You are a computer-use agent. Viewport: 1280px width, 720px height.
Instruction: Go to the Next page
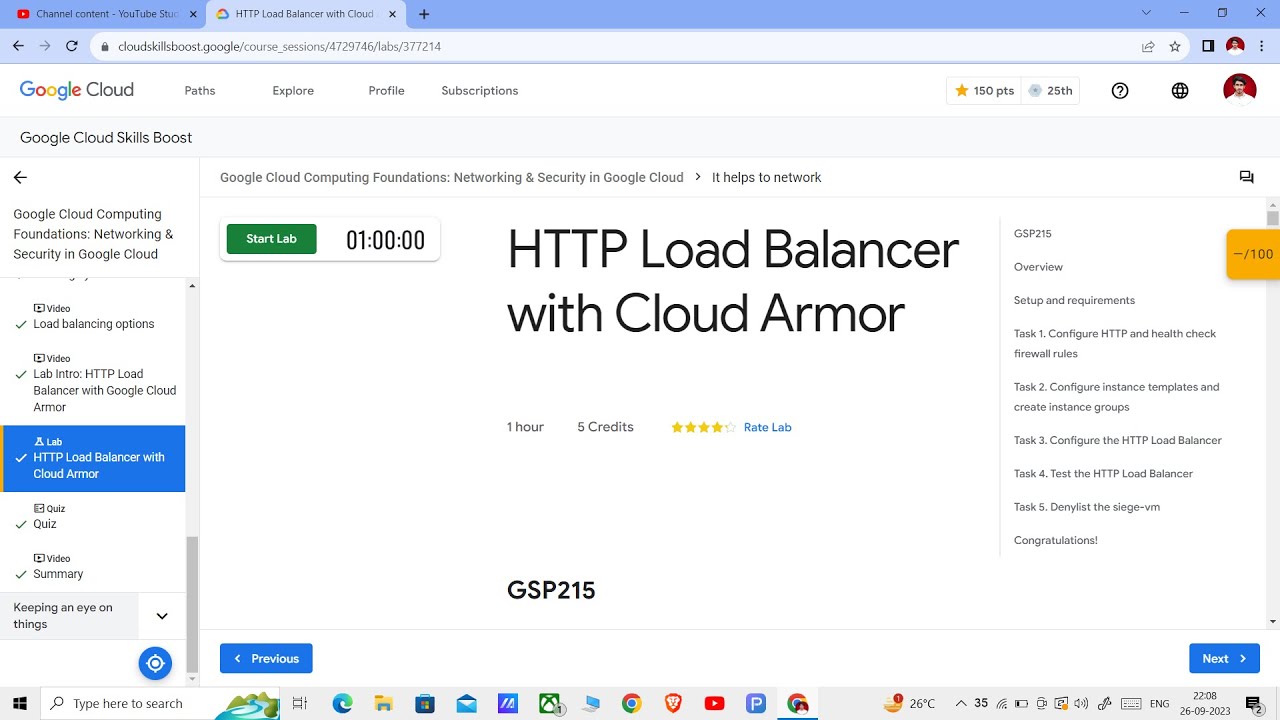1224,658
